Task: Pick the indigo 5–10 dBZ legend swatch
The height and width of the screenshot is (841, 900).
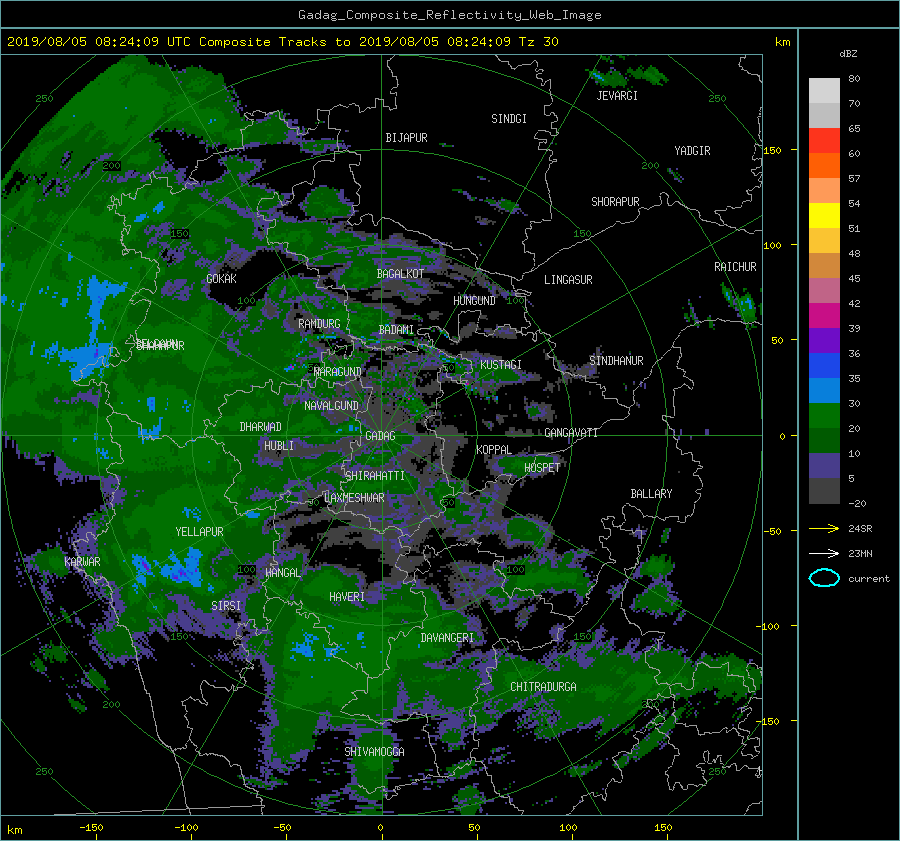Action: coord(824,466)
